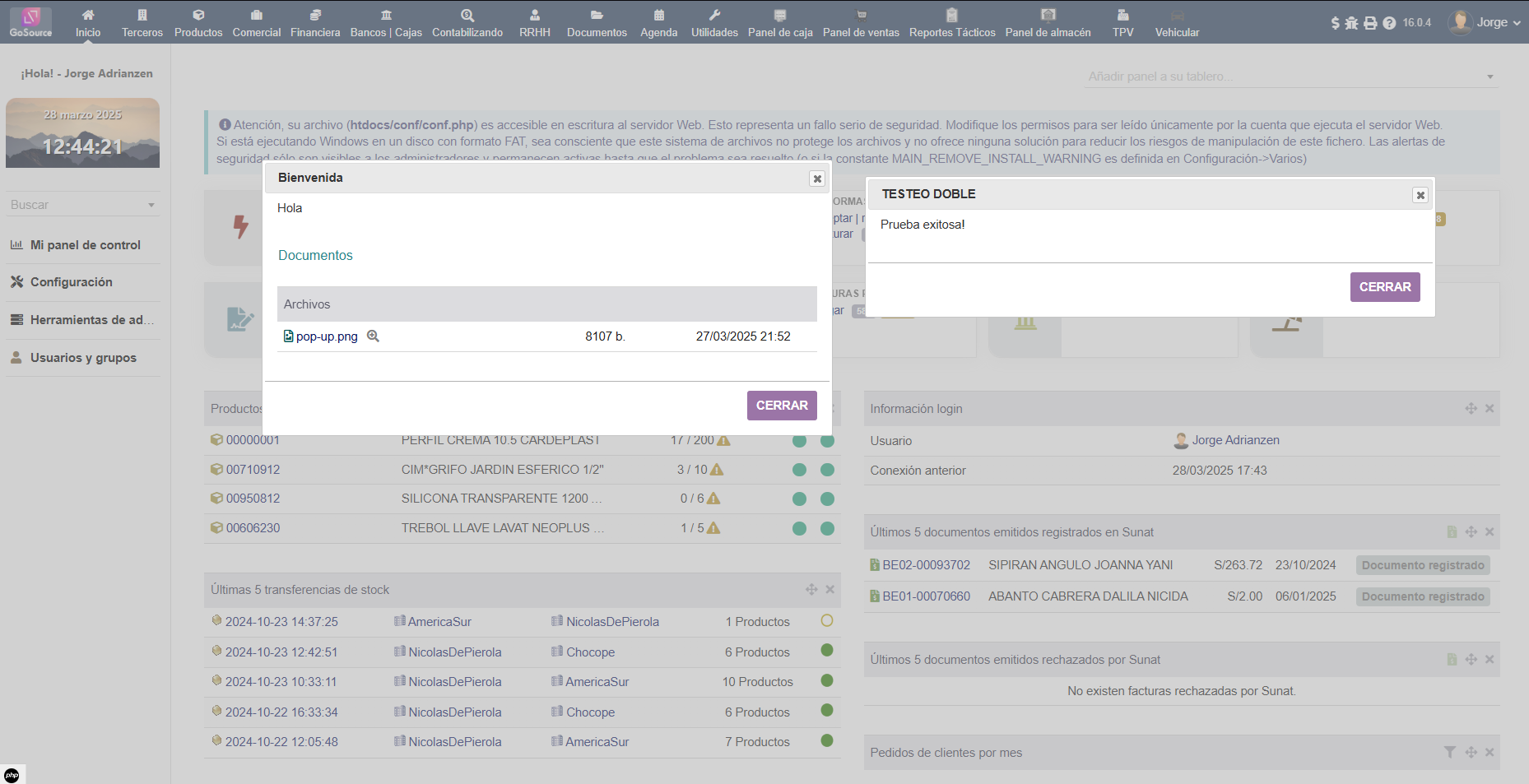This screenshot has width=1529, height=784.
Task: Click move icon on Información login panel
Action: point(1471,408)
